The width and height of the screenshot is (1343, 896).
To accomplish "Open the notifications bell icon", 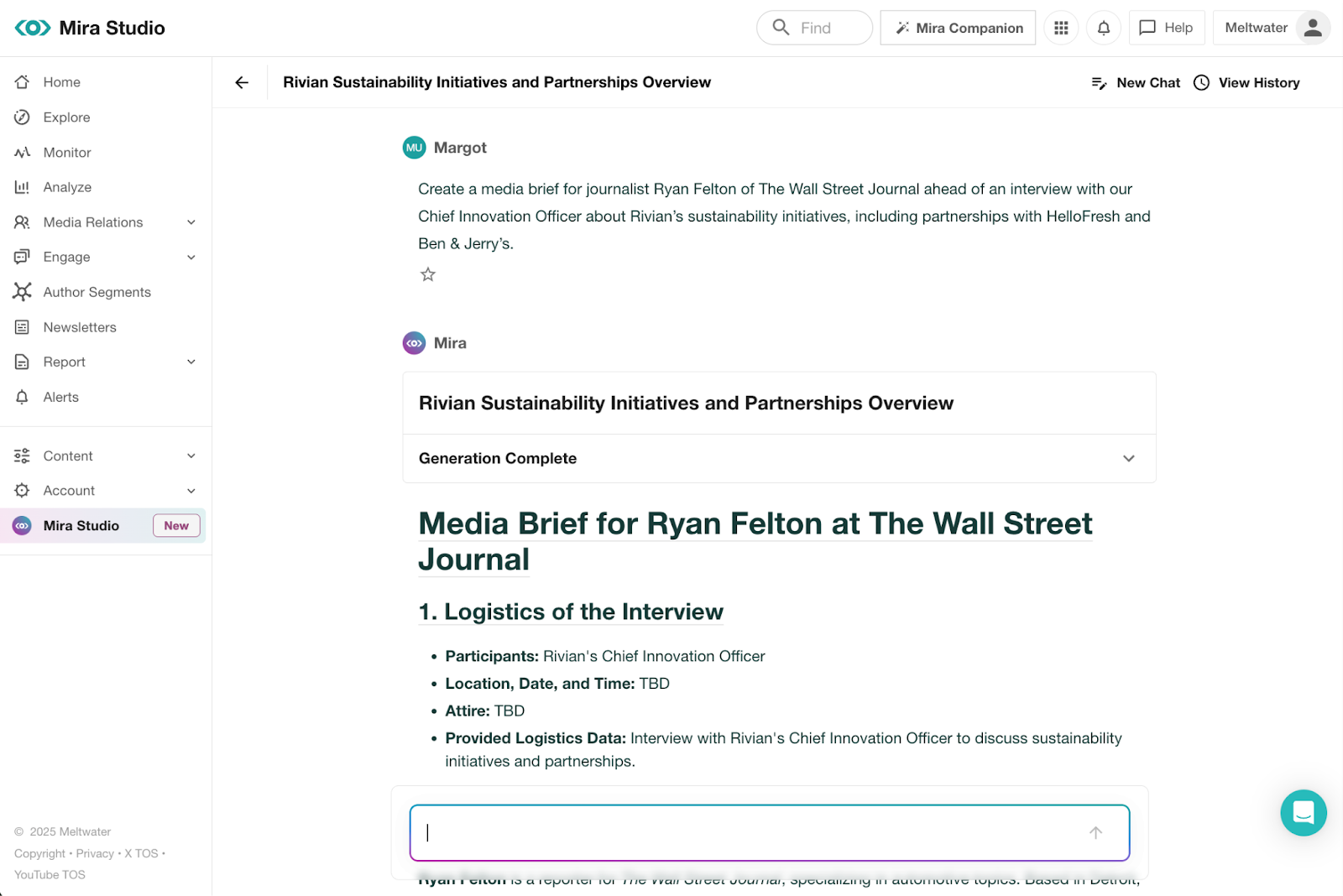I will coord(1104,28).
